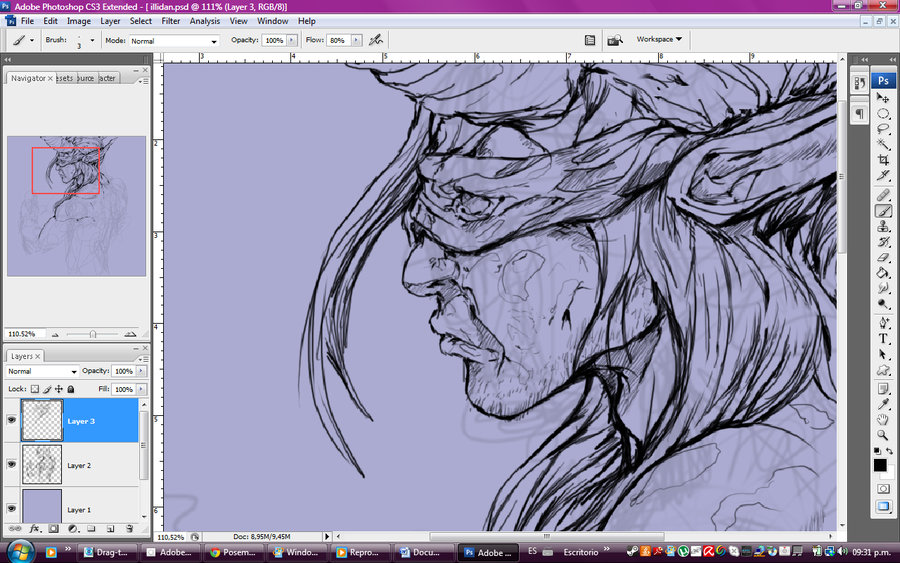
Task: Open the Flow slider arrow
Action: pyautogui.click(x=357, y=40)
